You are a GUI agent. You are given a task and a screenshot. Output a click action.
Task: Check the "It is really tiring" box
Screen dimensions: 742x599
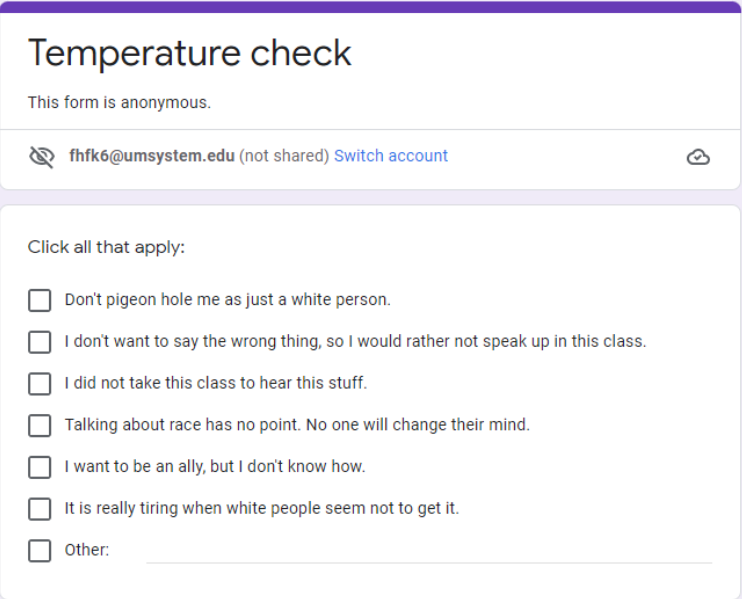tap(40, 509)
